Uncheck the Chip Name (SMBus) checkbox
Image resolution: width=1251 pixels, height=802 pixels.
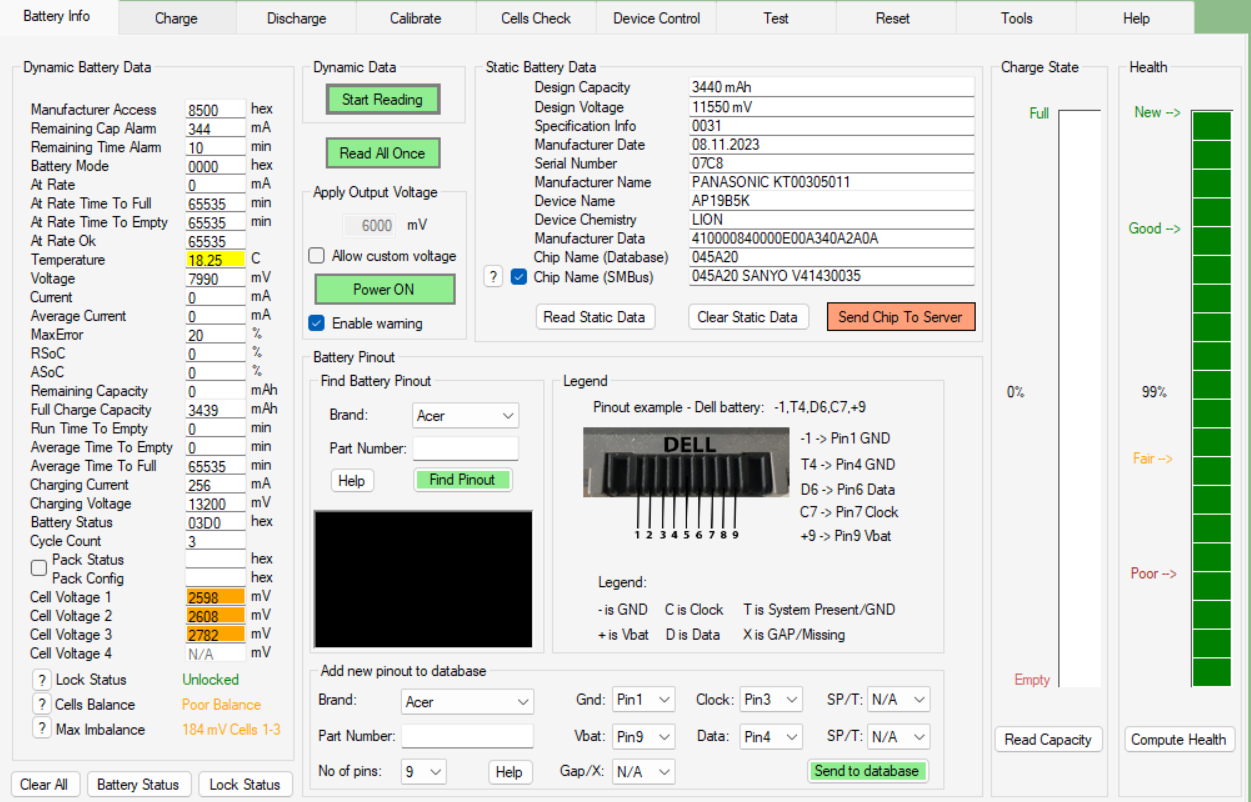pos(519,277)
